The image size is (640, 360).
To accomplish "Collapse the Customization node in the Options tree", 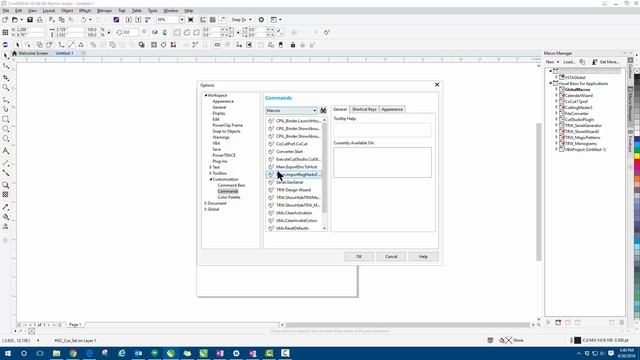I will (x=211, y=180).
